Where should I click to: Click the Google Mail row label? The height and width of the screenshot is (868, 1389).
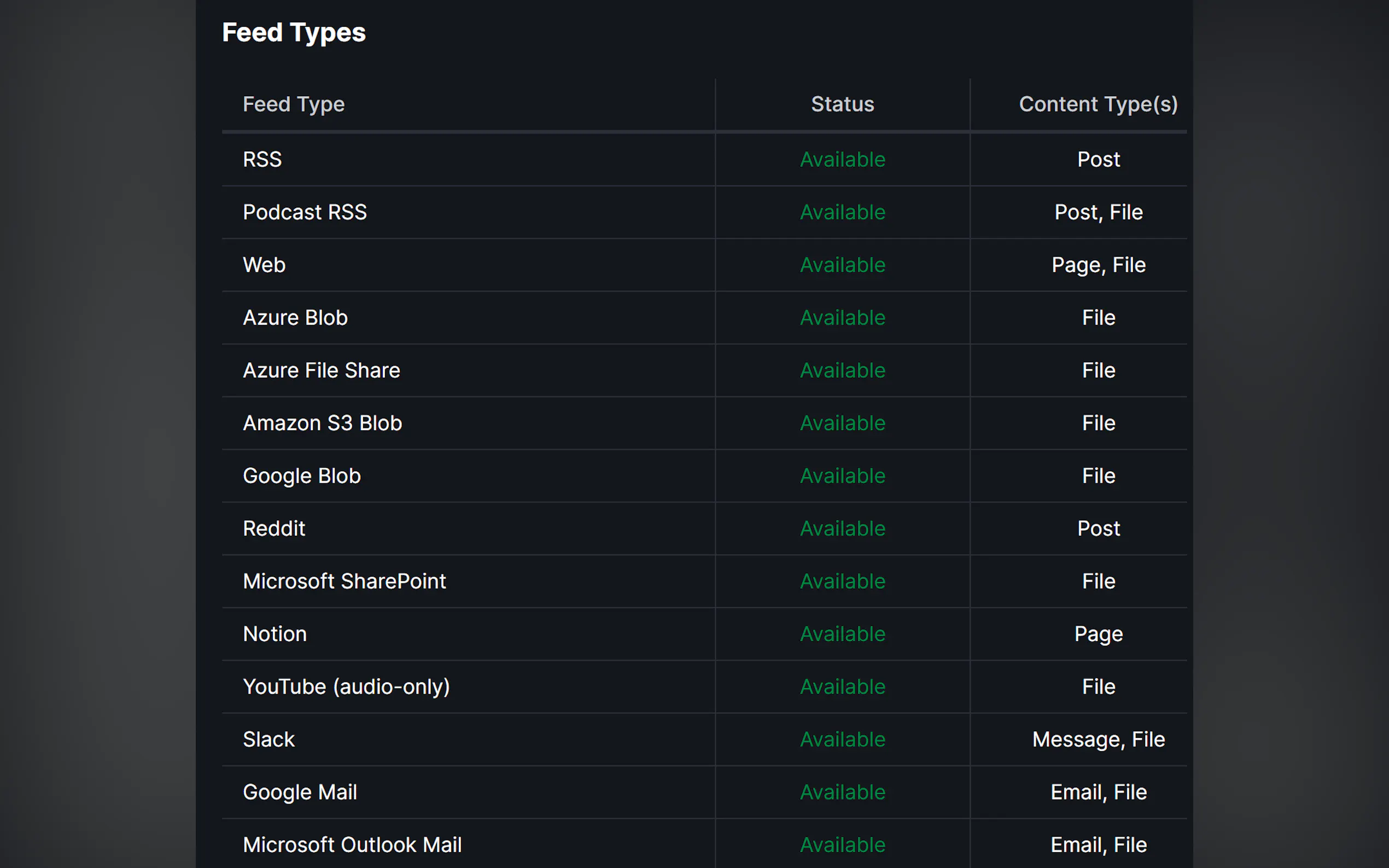pos(300,793)
